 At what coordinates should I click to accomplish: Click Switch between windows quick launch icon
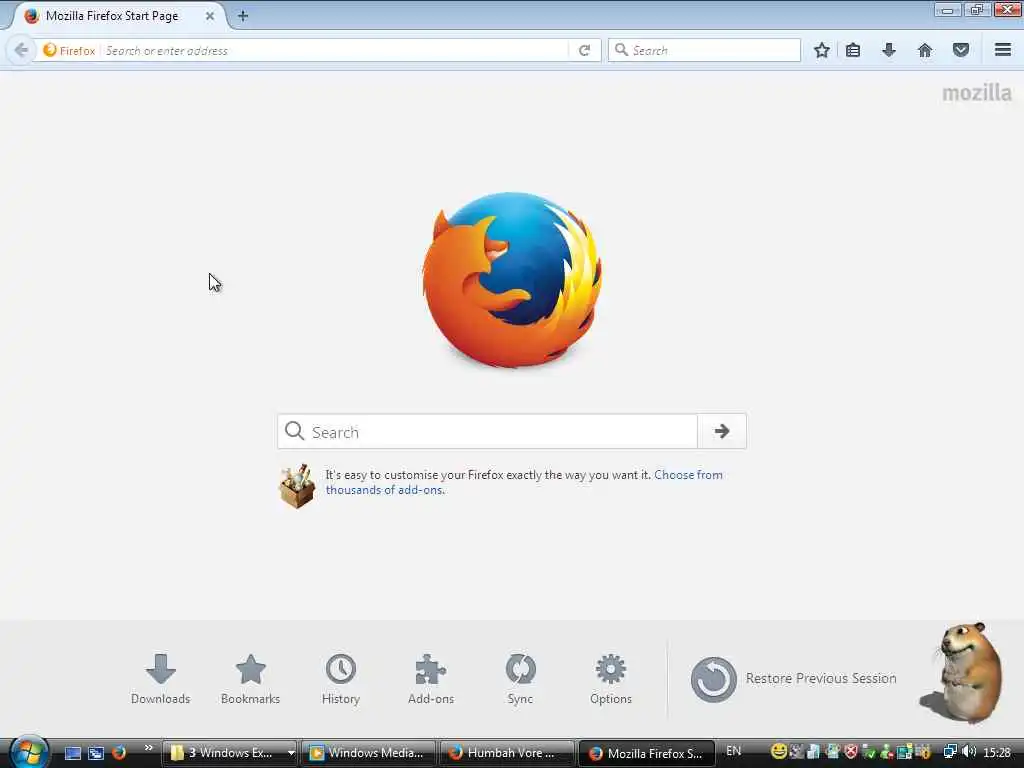pos(96,753)
